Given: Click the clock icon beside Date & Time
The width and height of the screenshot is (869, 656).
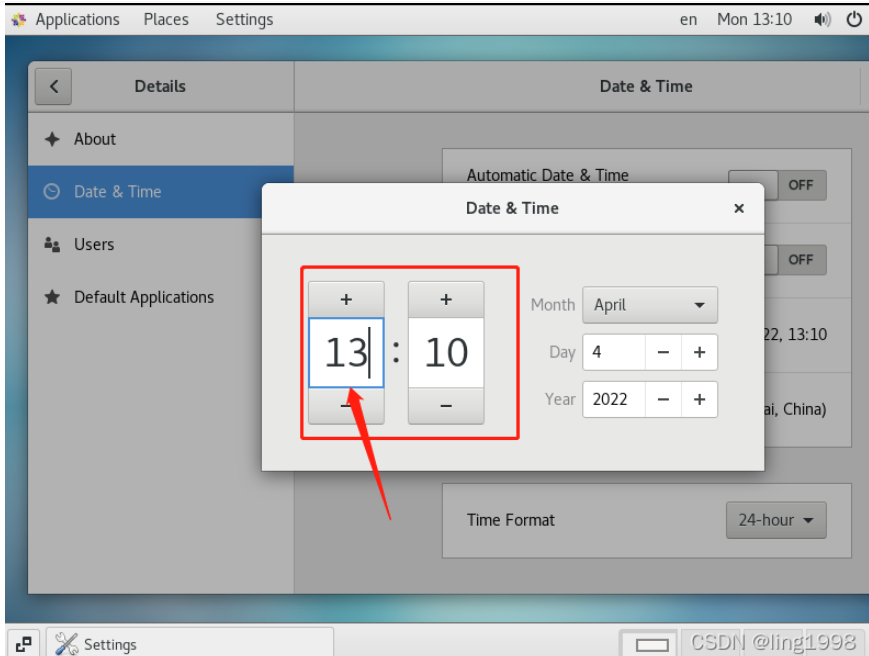Looking at the screenshot, I should click(x=52, y=192).
